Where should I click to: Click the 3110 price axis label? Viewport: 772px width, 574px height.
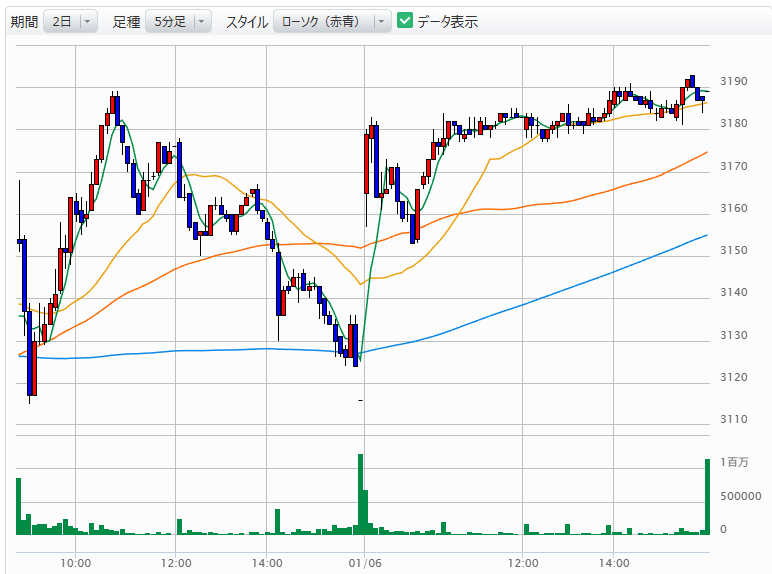point(733,418)
